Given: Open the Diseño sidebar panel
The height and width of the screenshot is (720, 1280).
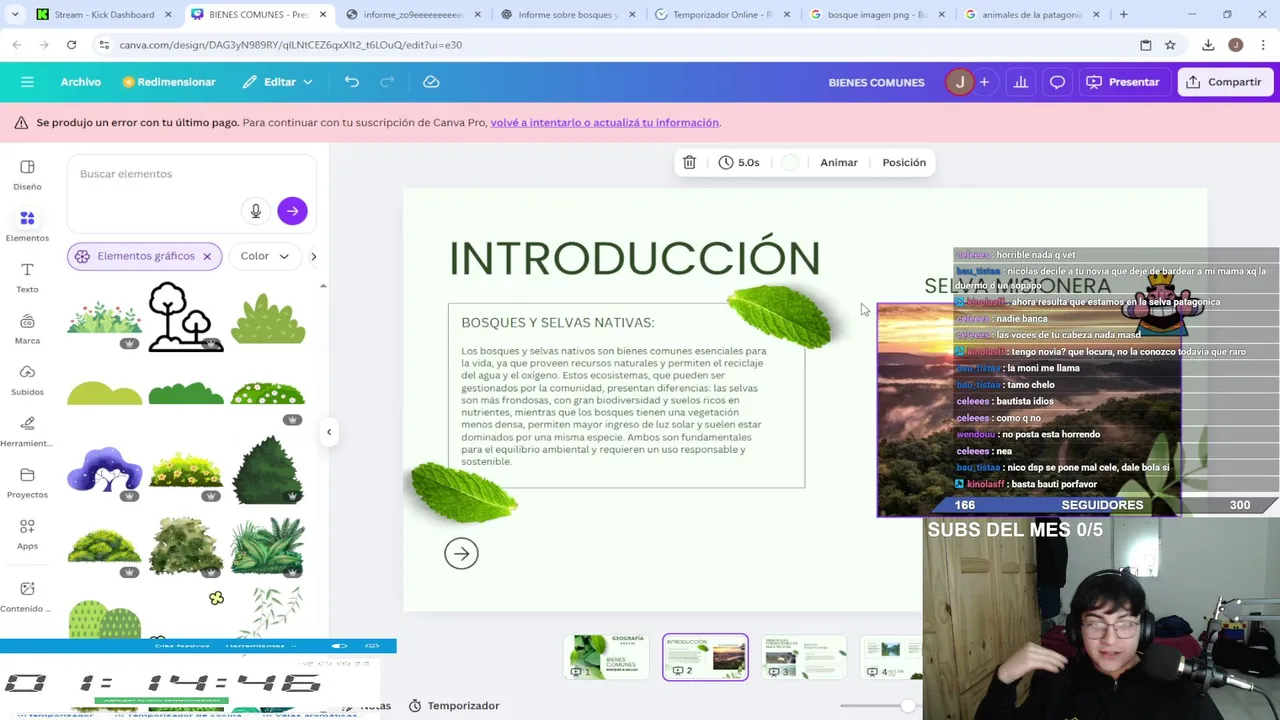Looking at the screenshot, I should [27, 175].
